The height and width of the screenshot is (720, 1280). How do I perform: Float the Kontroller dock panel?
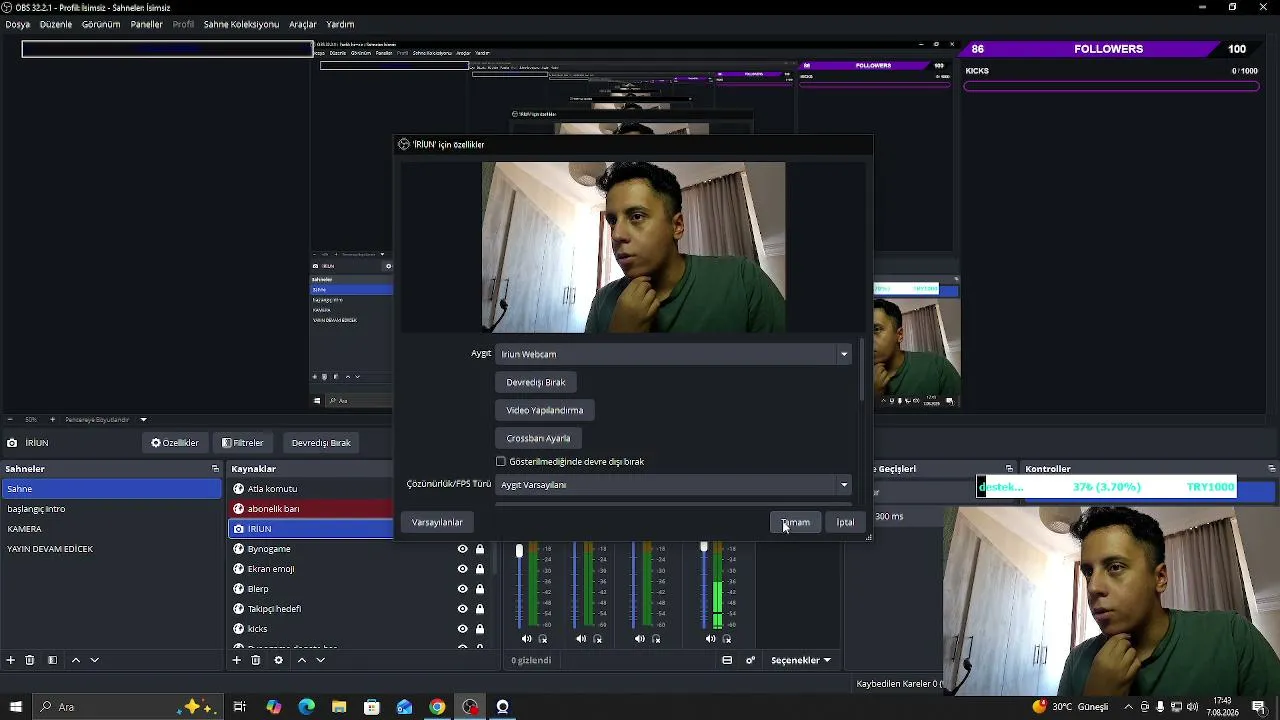(1272, 469)
